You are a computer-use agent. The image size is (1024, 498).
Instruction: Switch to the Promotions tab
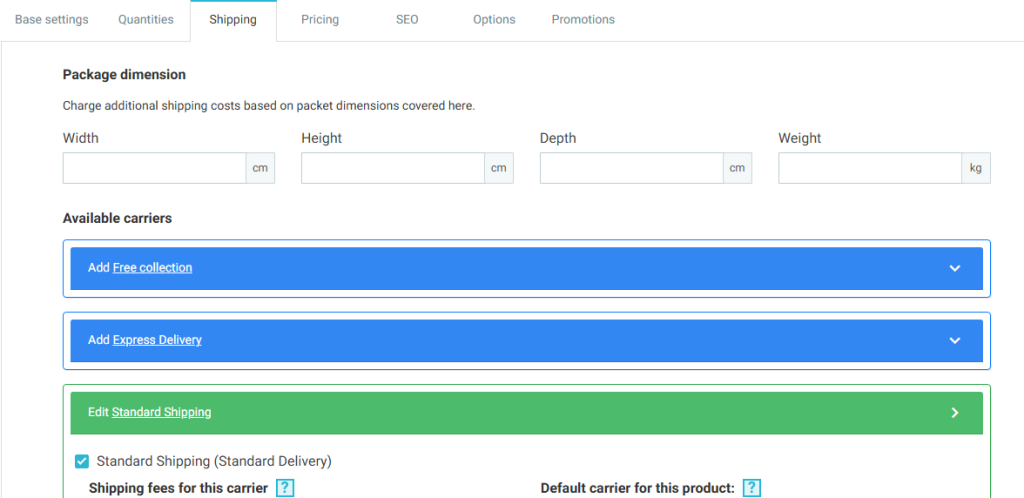pyautogui.click(x=583, y=20)
